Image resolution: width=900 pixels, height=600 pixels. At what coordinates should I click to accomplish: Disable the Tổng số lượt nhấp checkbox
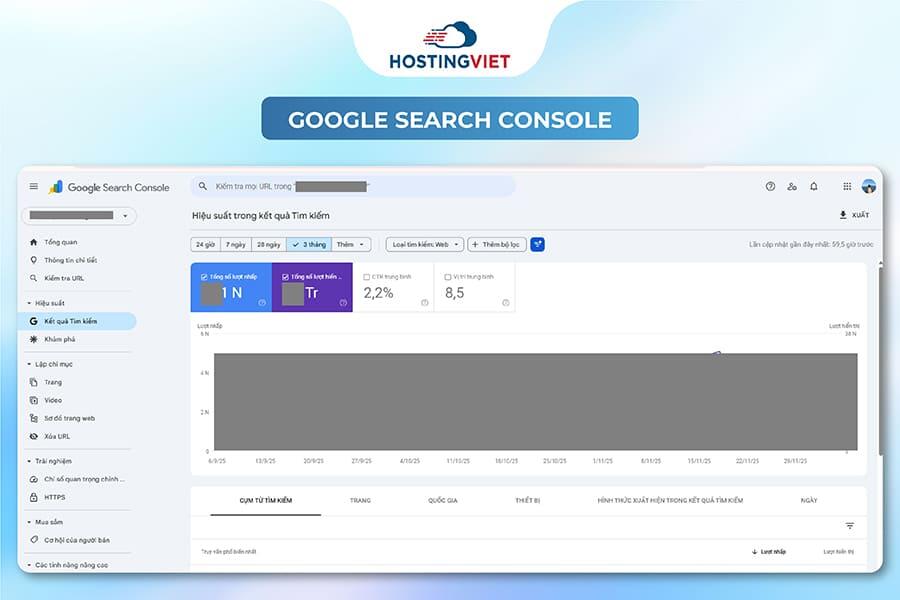(205, 275)
